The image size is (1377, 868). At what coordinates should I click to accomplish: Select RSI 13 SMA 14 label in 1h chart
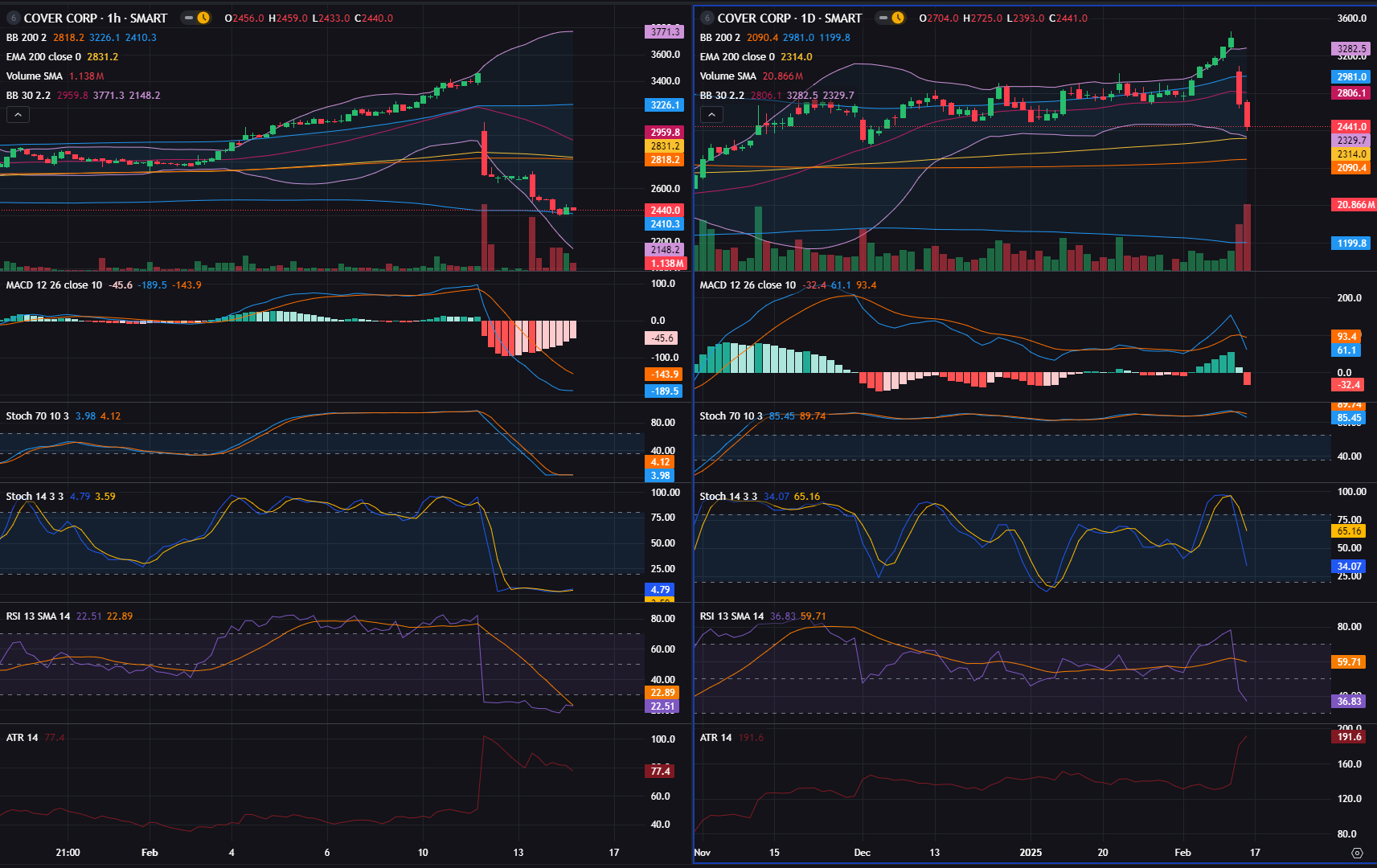coord(38,616)
